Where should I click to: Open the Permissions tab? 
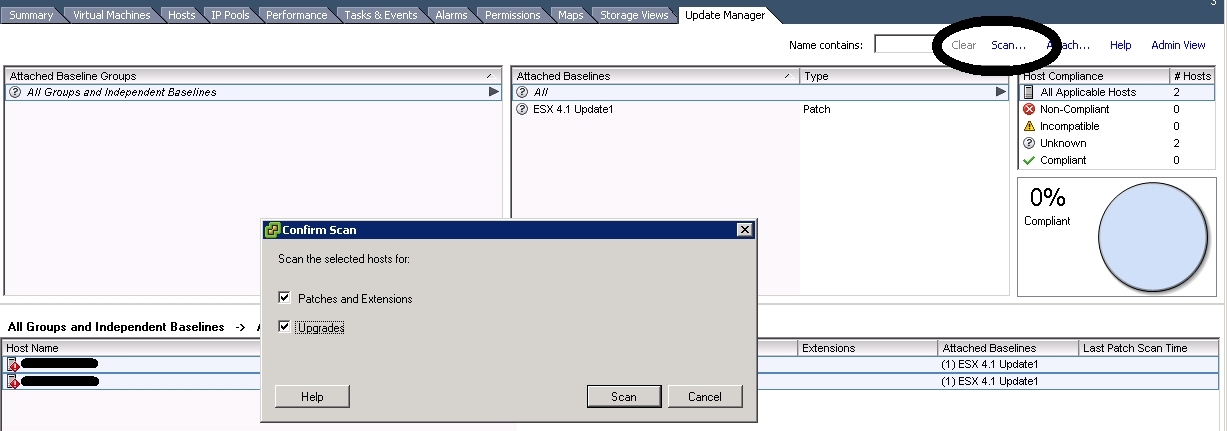[x=513, y=15]
